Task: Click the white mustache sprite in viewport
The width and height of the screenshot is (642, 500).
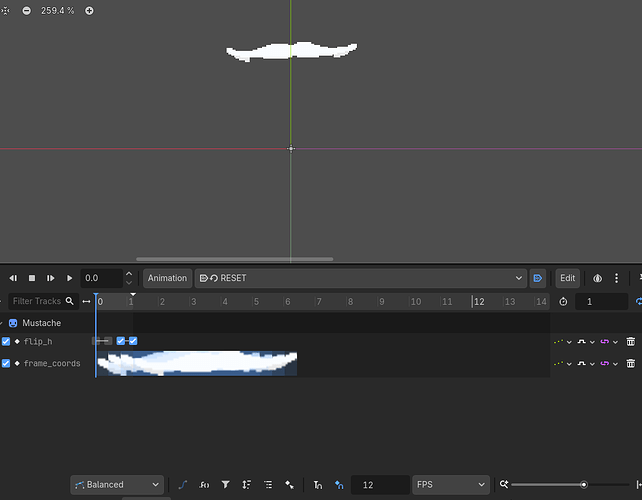Action: 291,51
